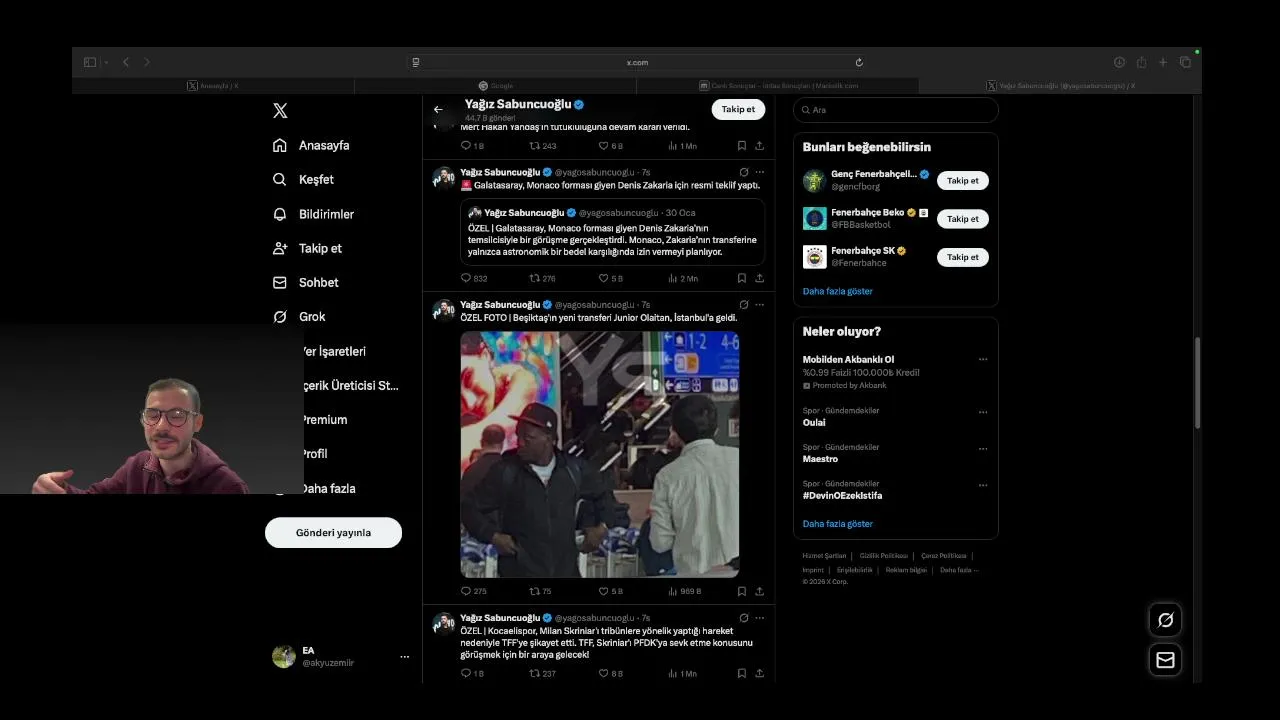The width and height of the screenshot is (1280, 720).
Task: Open Grok explain on the Olaitan tweet
Action: (x=743, y=304)
